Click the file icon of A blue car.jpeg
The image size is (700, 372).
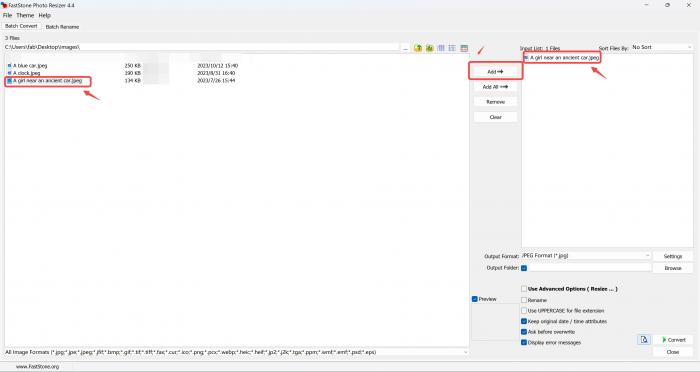tap(9, 66)
